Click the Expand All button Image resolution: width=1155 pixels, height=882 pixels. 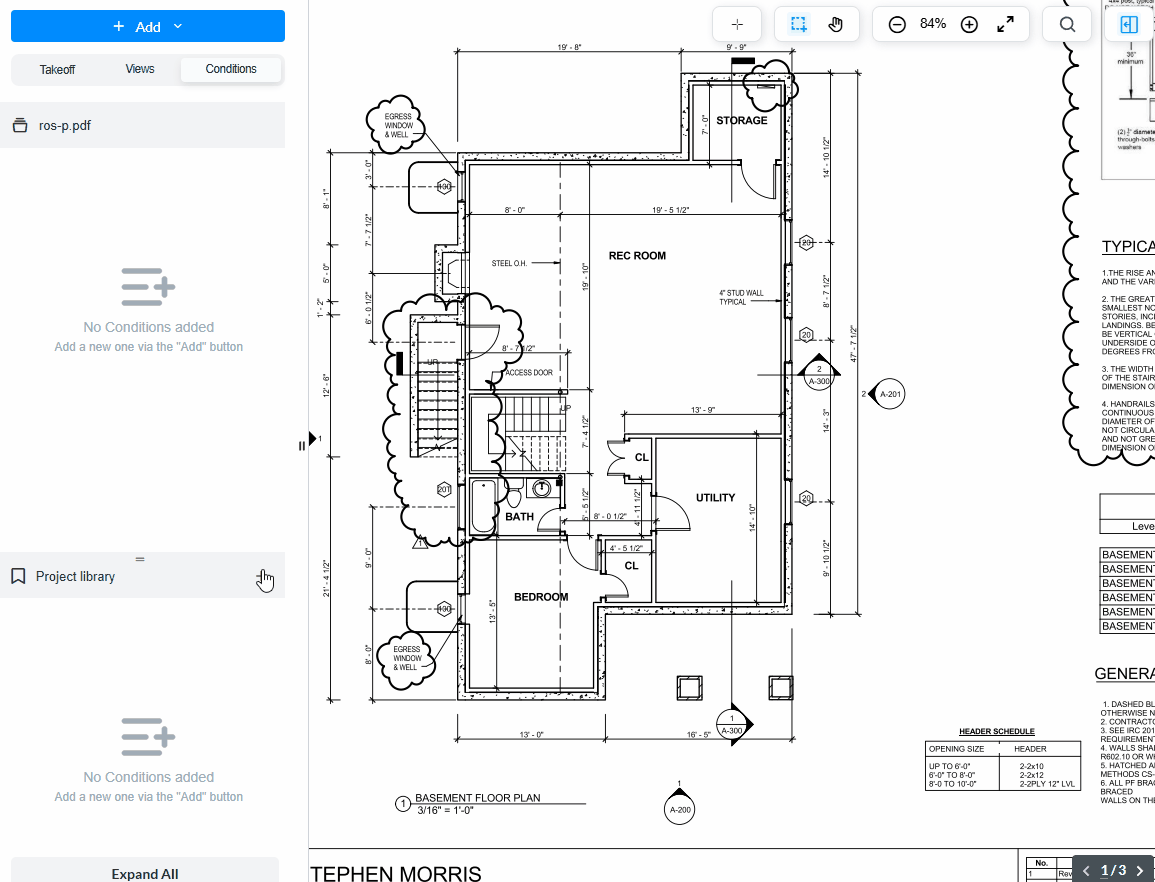pyautogui.click(x=145, y=873)
